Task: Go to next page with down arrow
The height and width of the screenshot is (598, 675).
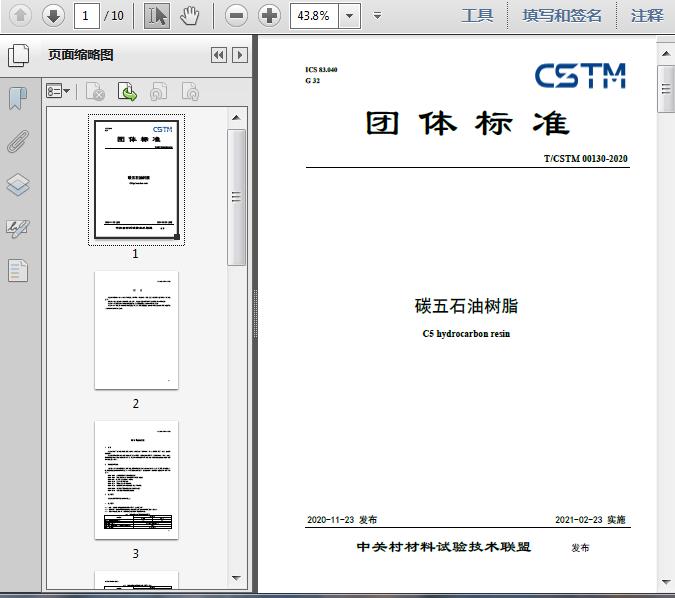Action: 53,16
